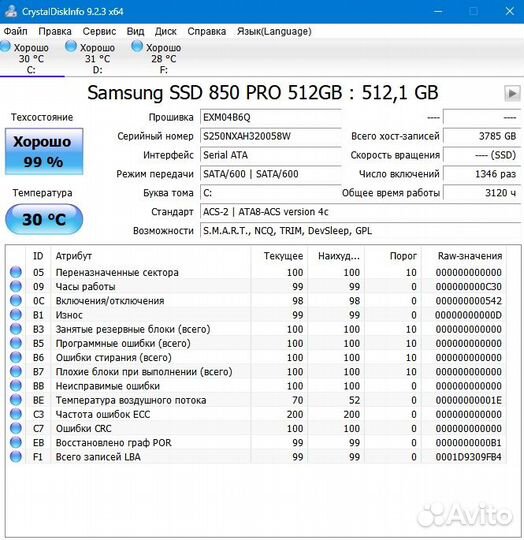Image resolution: width=524 pixels, height=540 pixels.
Task: Open the Диск menu
Action: pos(166,31)
